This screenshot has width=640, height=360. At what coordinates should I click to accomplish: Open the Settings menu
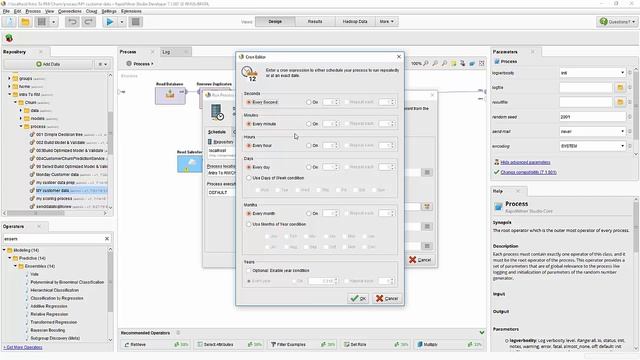click(x=109, y=11)
